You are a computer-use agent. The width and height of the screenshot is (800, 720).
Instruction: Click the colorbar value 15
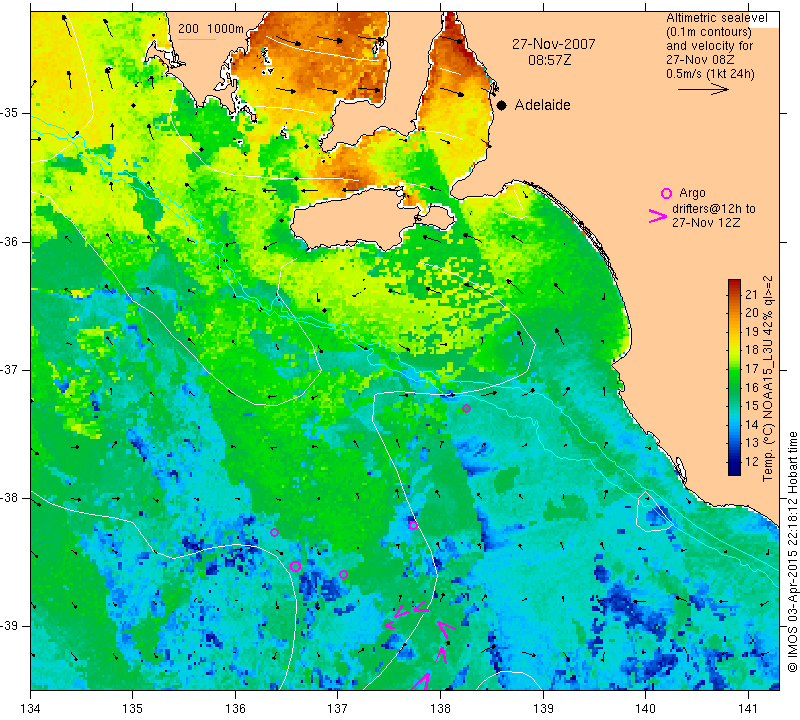point(752,406)
